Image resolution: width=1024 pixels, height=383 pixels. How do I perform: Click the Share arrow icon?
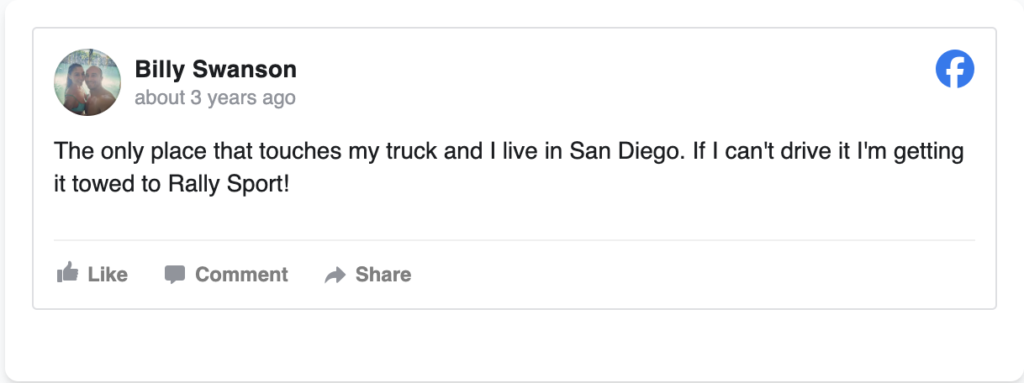335,275
